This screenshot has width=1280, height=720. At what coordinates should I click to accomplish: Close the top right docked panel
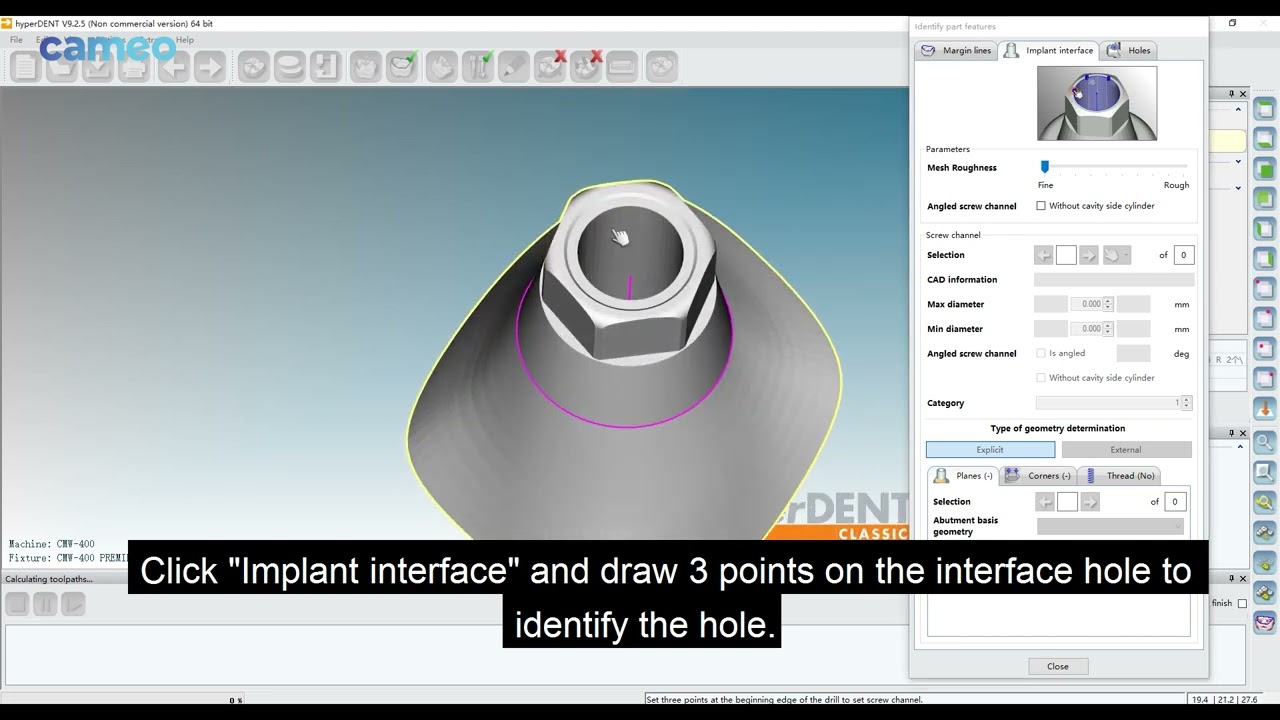click(1243, 94)
